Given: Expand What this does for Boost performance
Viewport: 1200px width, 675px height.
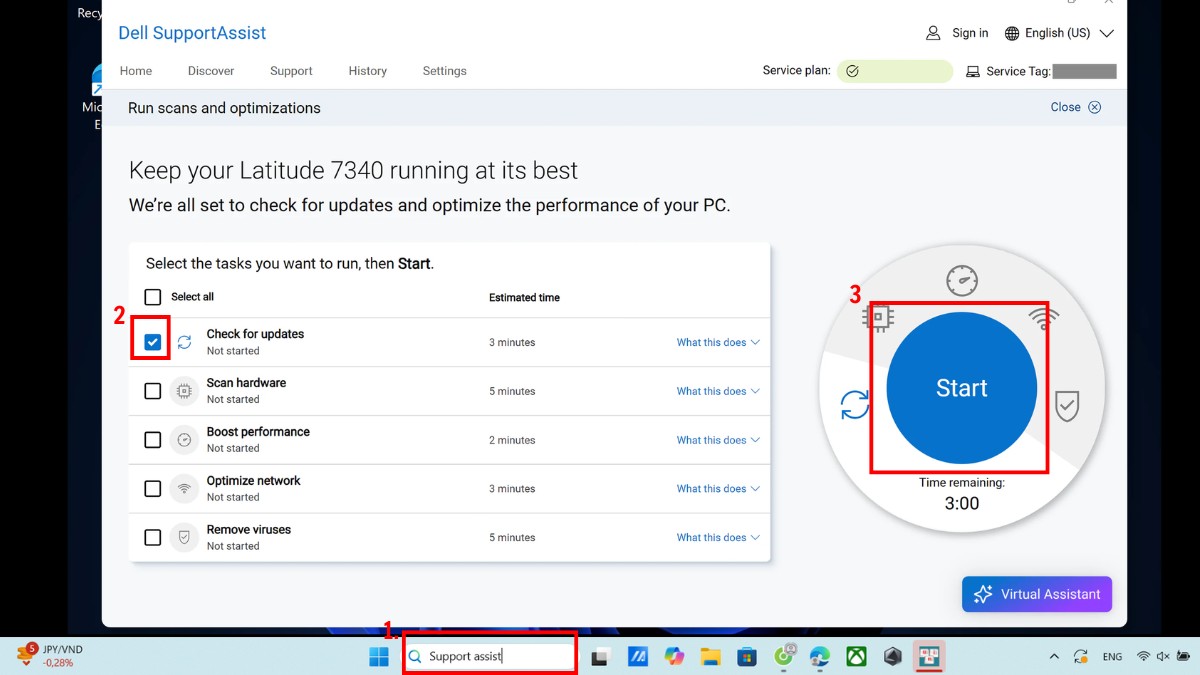Looking at the screenshot, I should (717, 440).
